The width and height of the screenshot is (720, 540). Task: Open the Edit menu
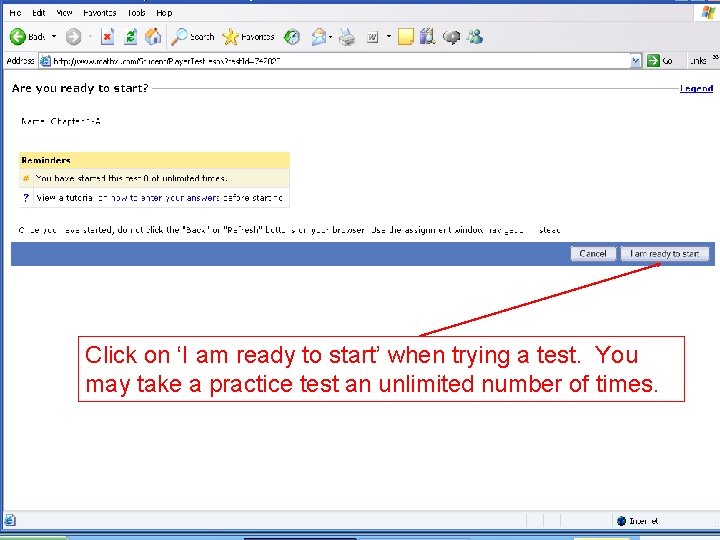pyautogui.click(x=39, y=13)
